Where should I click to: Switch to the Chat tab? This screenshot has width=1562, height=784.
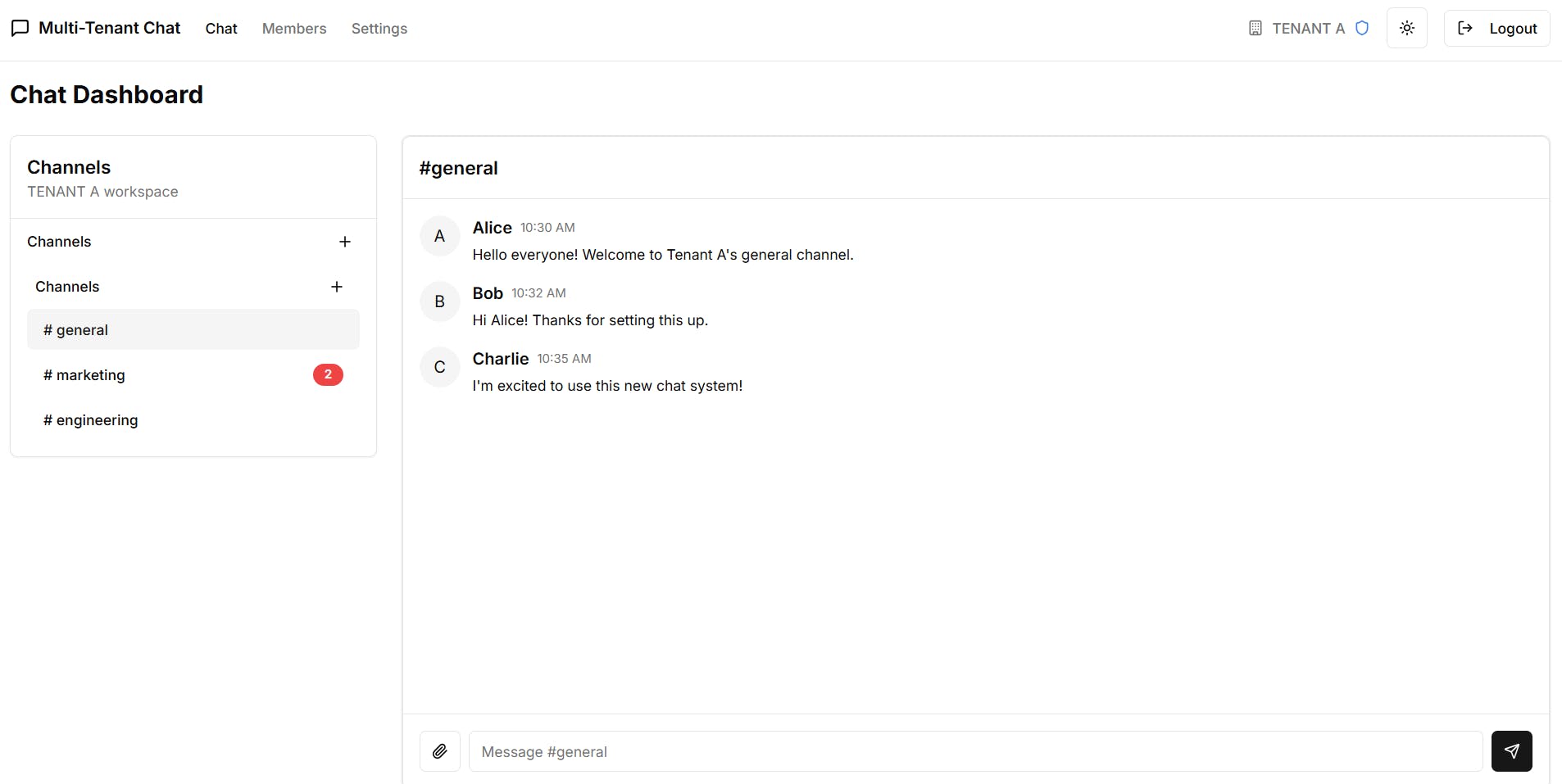point(221,29)
